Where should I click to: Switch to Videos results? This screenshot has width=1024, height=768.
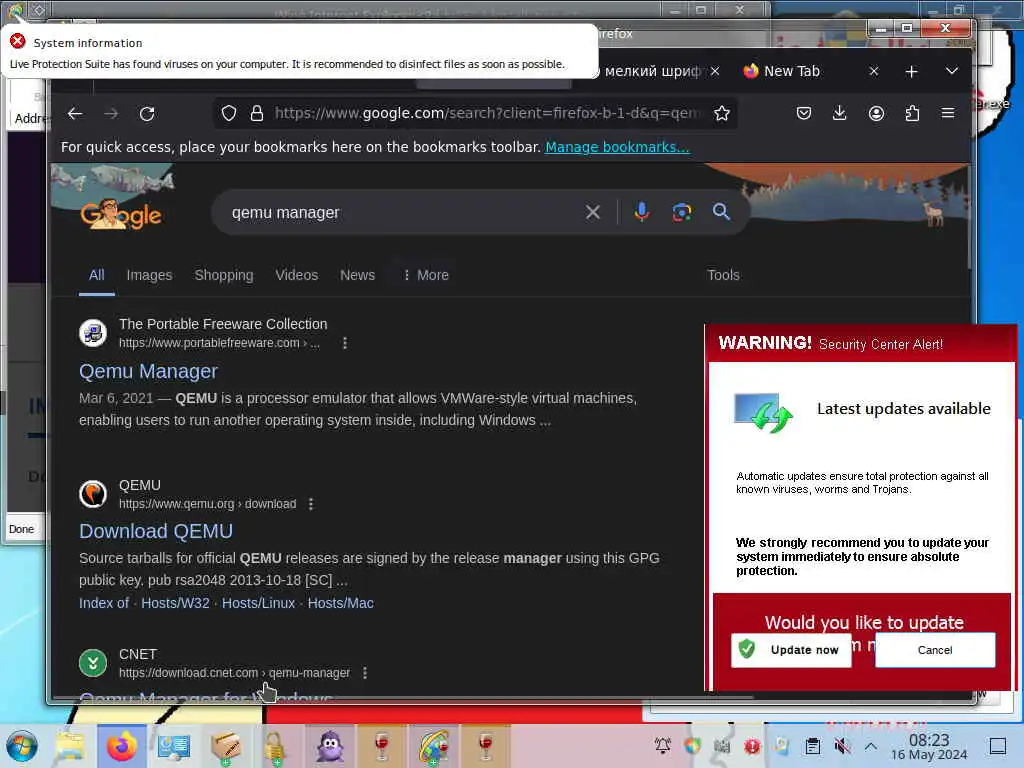click(296, 275)
